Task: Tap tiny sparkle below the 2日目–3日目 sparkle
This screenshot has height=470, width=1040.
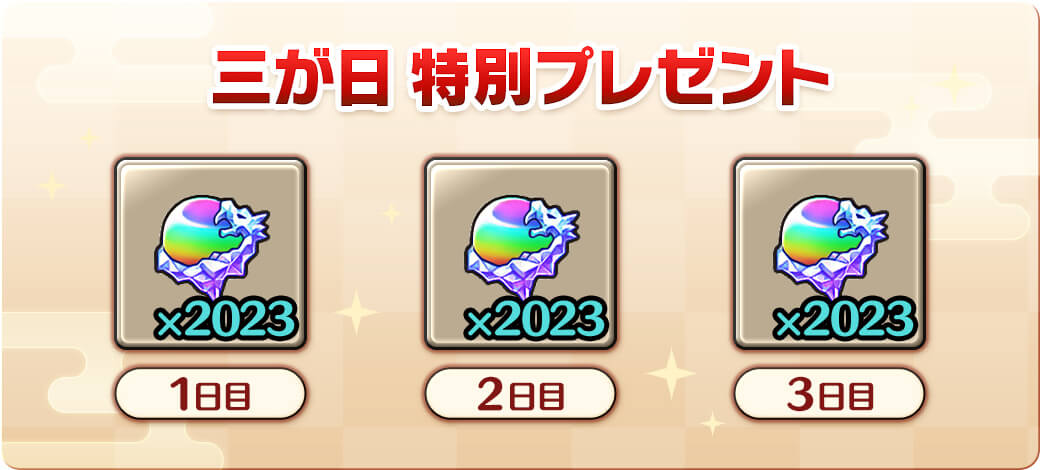Action: coord(713,423)
